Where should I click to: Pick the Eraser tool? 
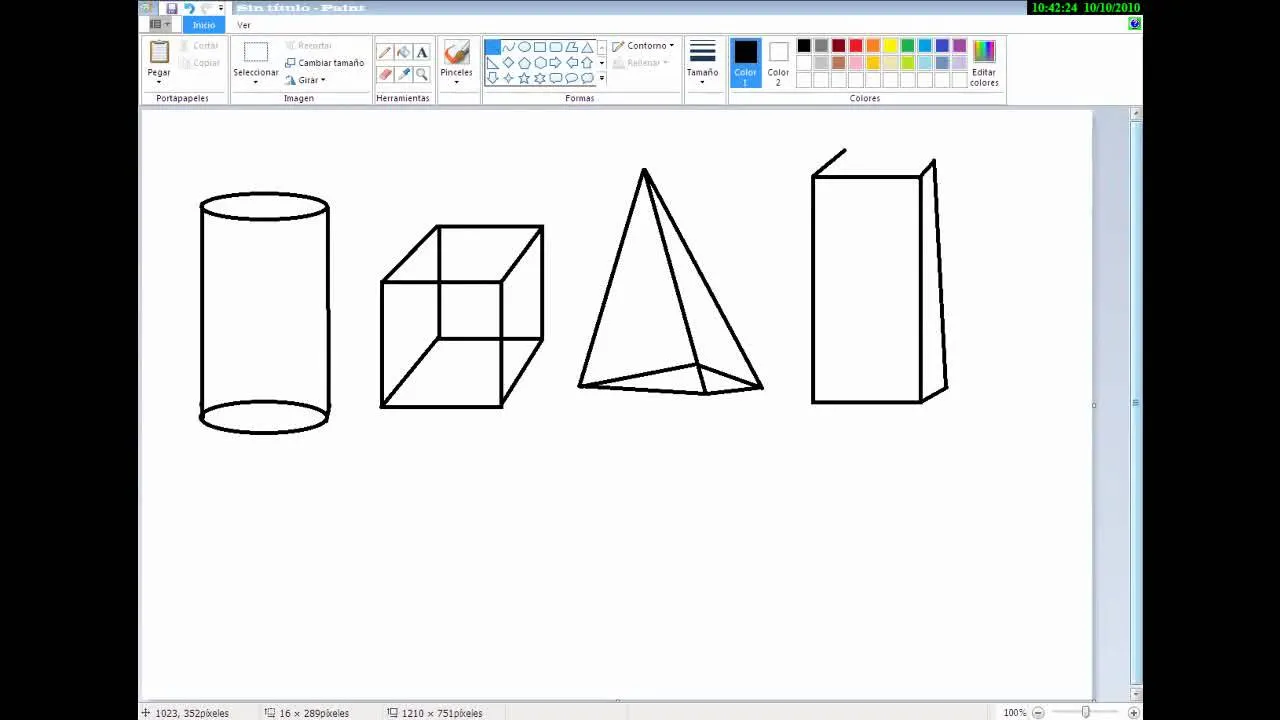click(x=384, y=74)
